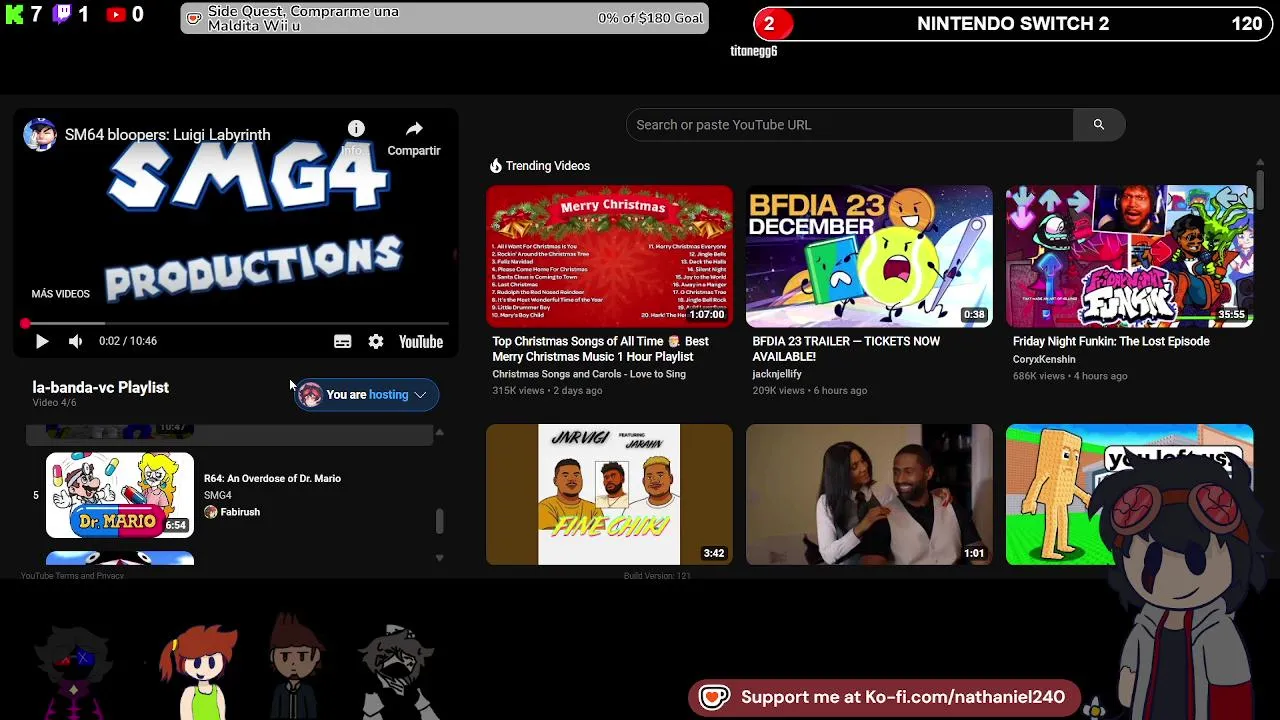1280x720 pixels.
Task: Open the CoryxKenshin channel name
Action: coord(1044,359)
